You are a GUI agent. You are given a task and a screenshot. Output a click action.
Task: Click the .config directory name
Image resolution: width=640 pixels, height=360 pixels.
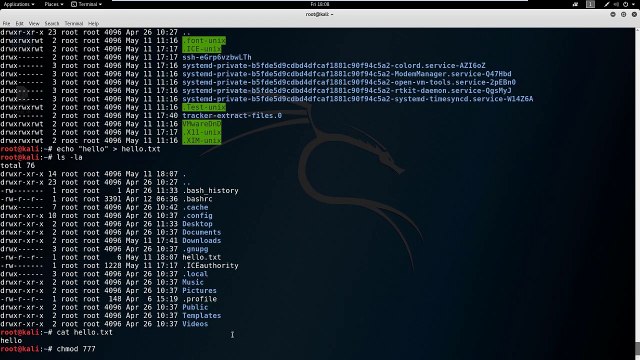tap(197, 216)
